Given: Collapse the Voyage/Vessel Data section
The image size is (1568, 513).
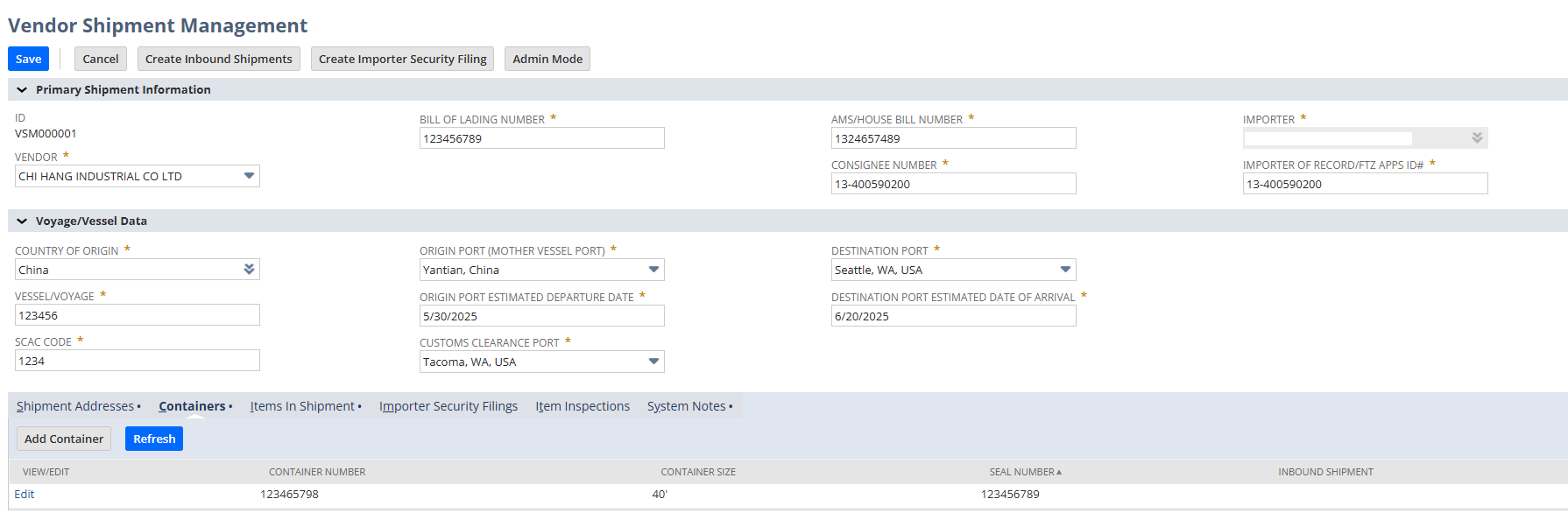Looking at the screenshot, I should point(22,221).
